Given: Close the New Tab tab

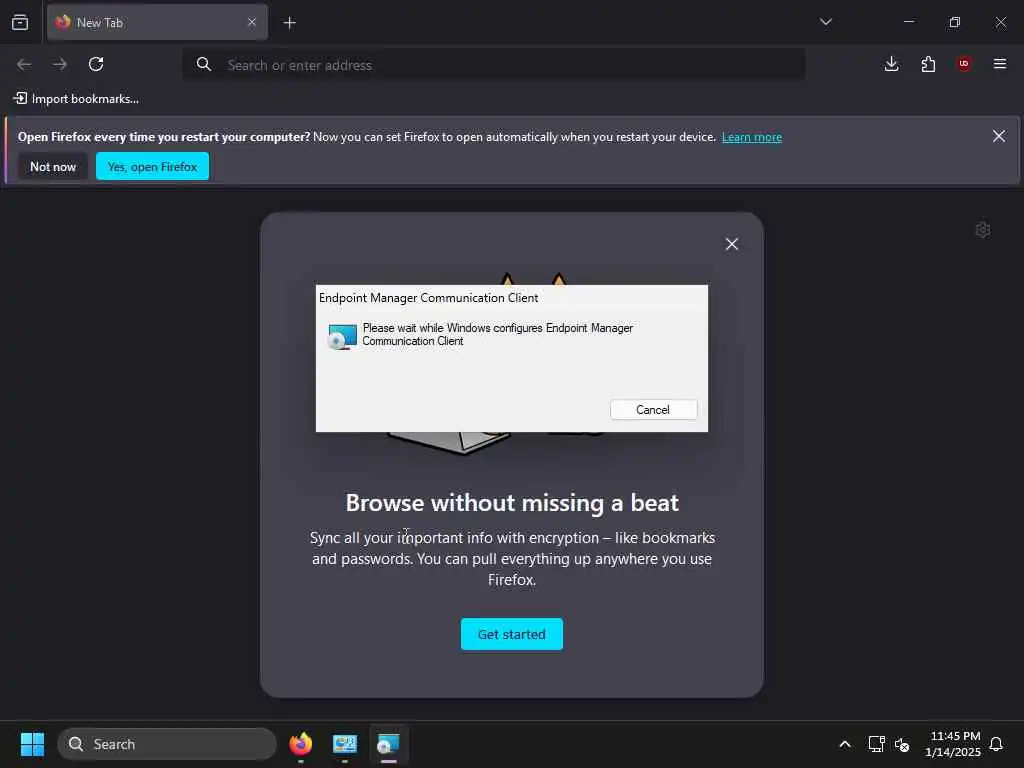Looking at the screenshot, I should 252,22.
